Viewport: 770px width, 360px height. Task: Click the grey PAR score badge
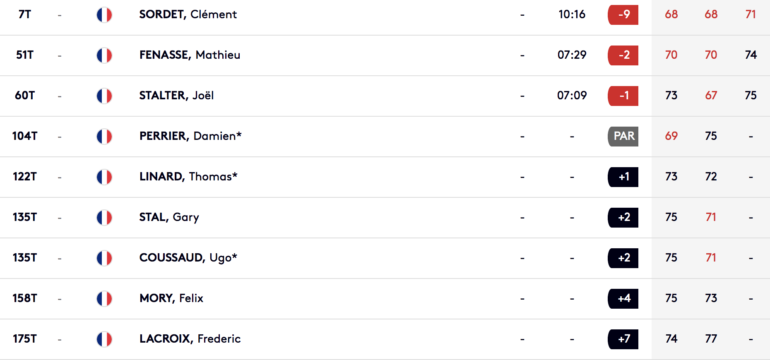623,136
